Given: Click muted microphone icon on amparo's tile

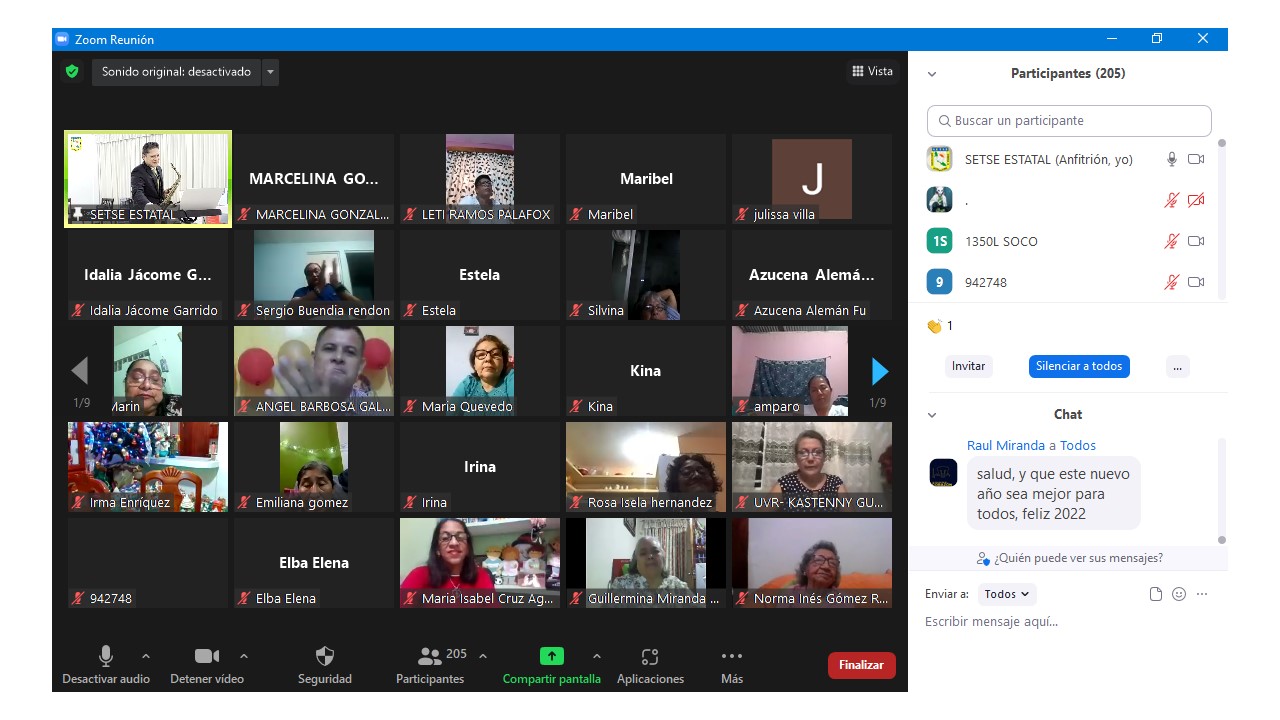Looking at the screenshot, I should 742,406.
